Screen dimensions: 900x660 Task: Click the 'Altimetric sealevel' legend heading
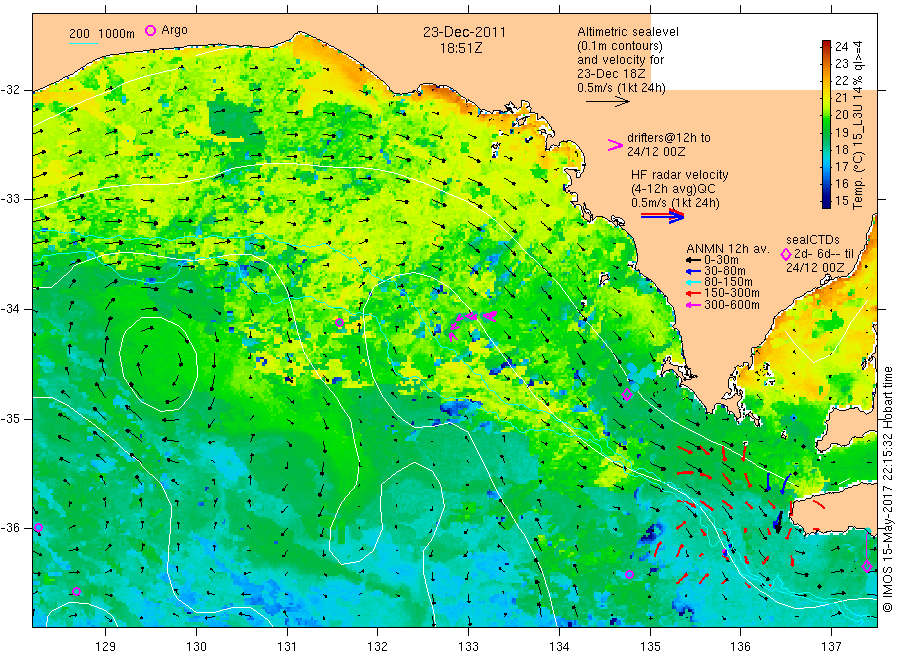point(628,32)
